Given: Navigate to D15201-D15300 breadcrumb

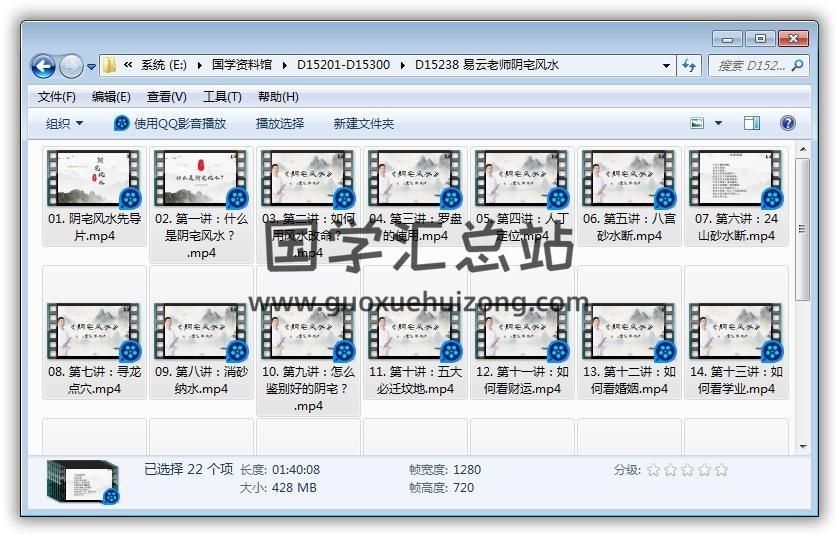Looking at the screenshot, I should (344, 65).
